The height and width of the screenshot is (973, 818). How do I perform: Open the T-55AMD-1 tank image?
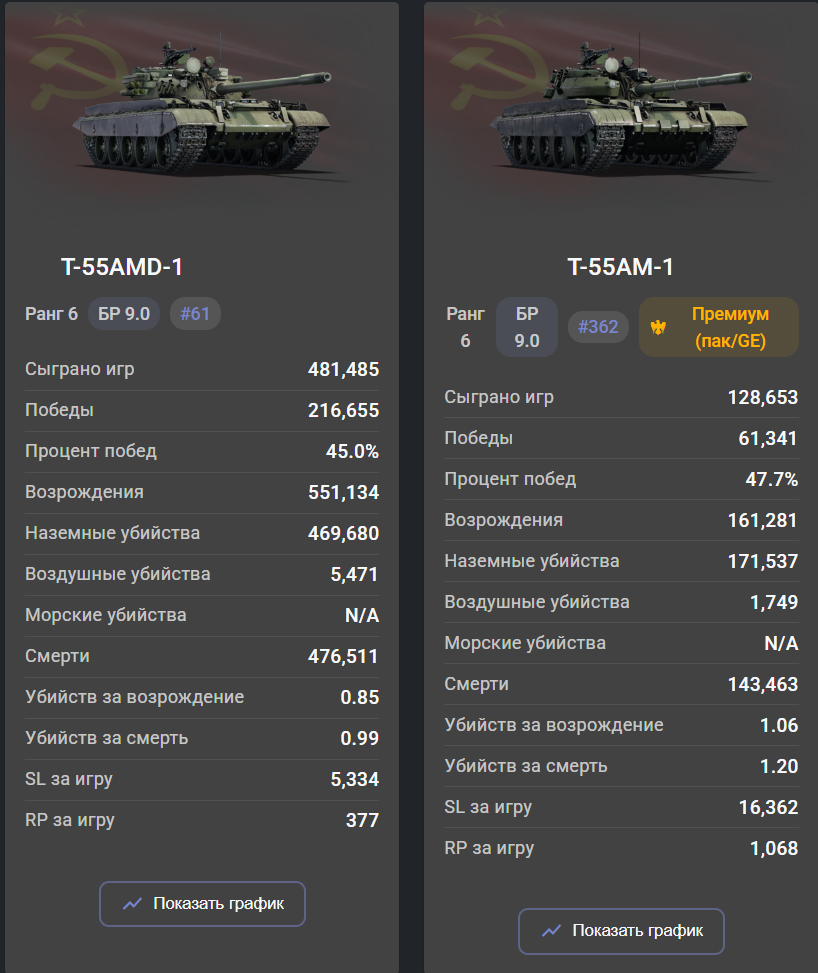tap(203, 107)
